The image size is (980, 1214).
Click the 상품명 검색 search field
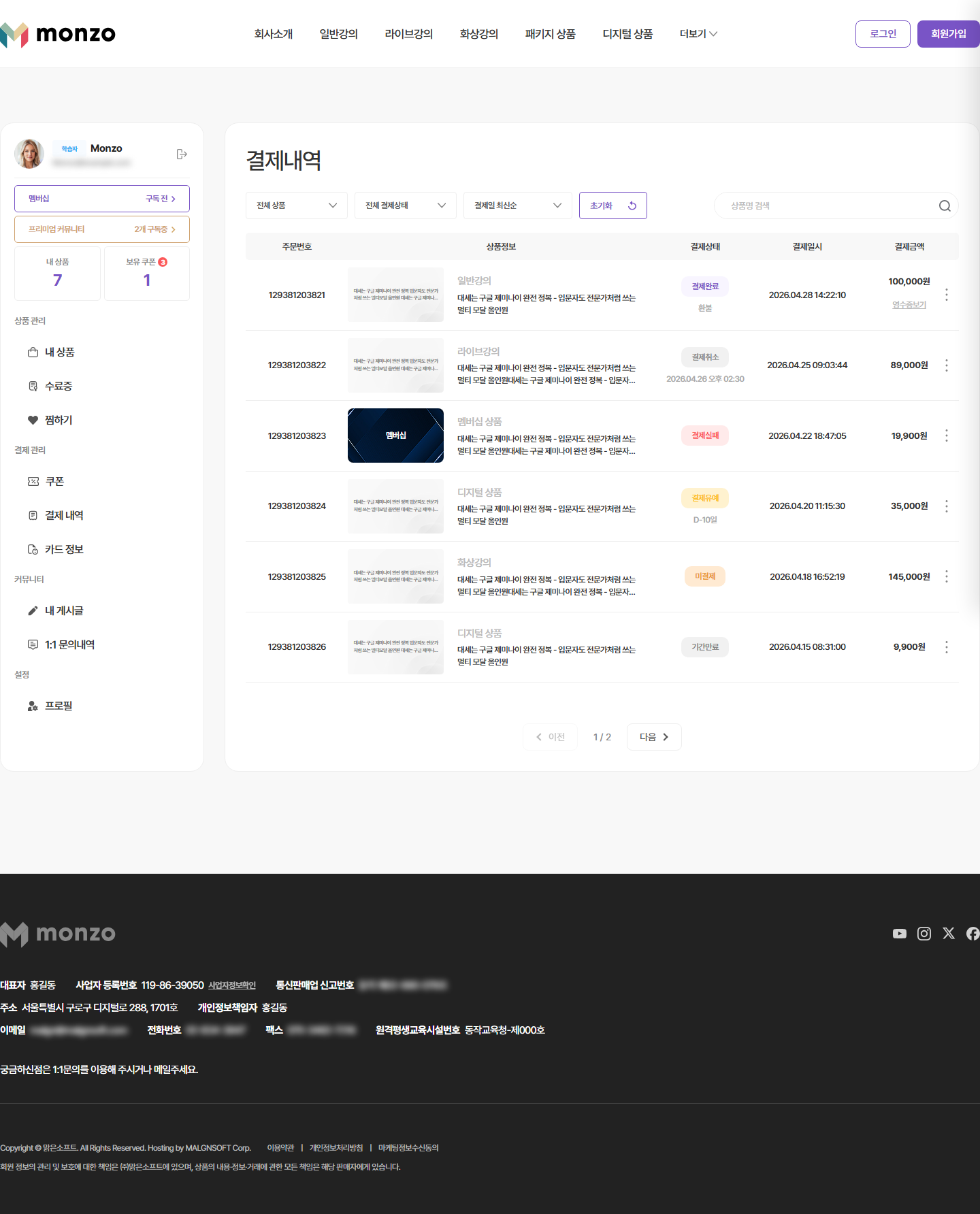tap(836, 206)
